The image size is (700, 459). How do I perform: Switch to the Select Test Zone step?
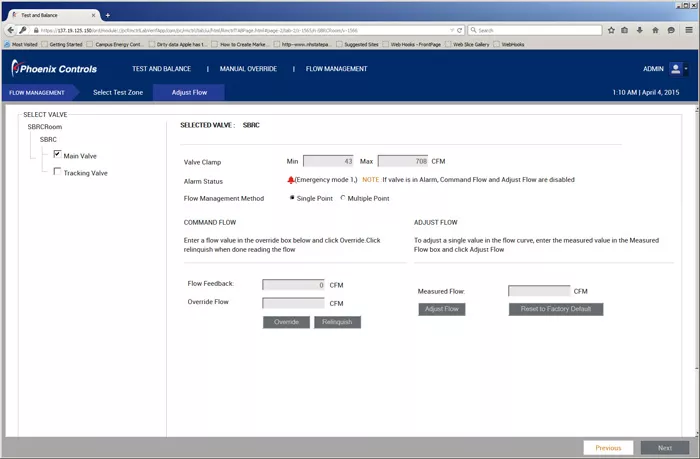coord(116,93)
